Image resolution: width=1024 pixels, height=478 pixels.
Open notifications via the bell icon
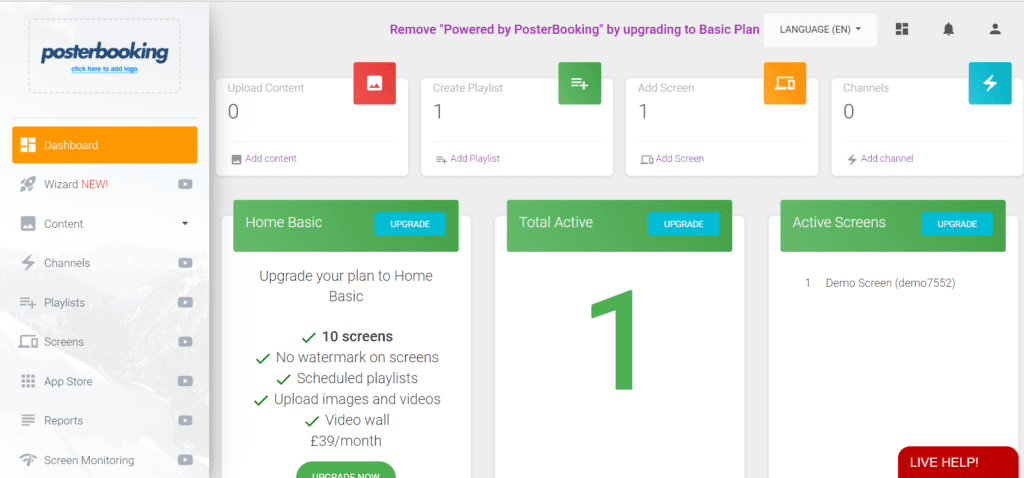tap(948, 29)
